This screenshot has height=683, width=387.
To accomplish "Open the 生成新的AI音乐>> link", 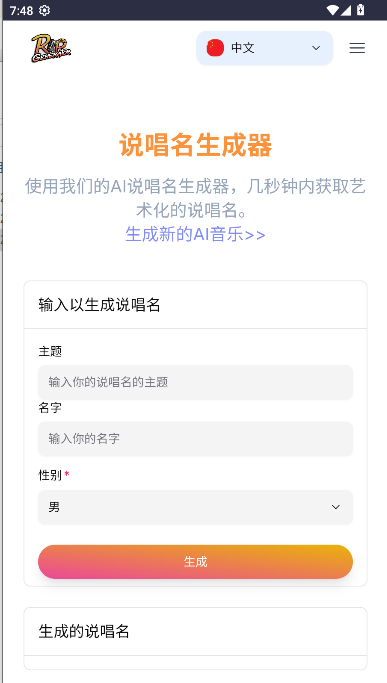I will click(195, 234).
